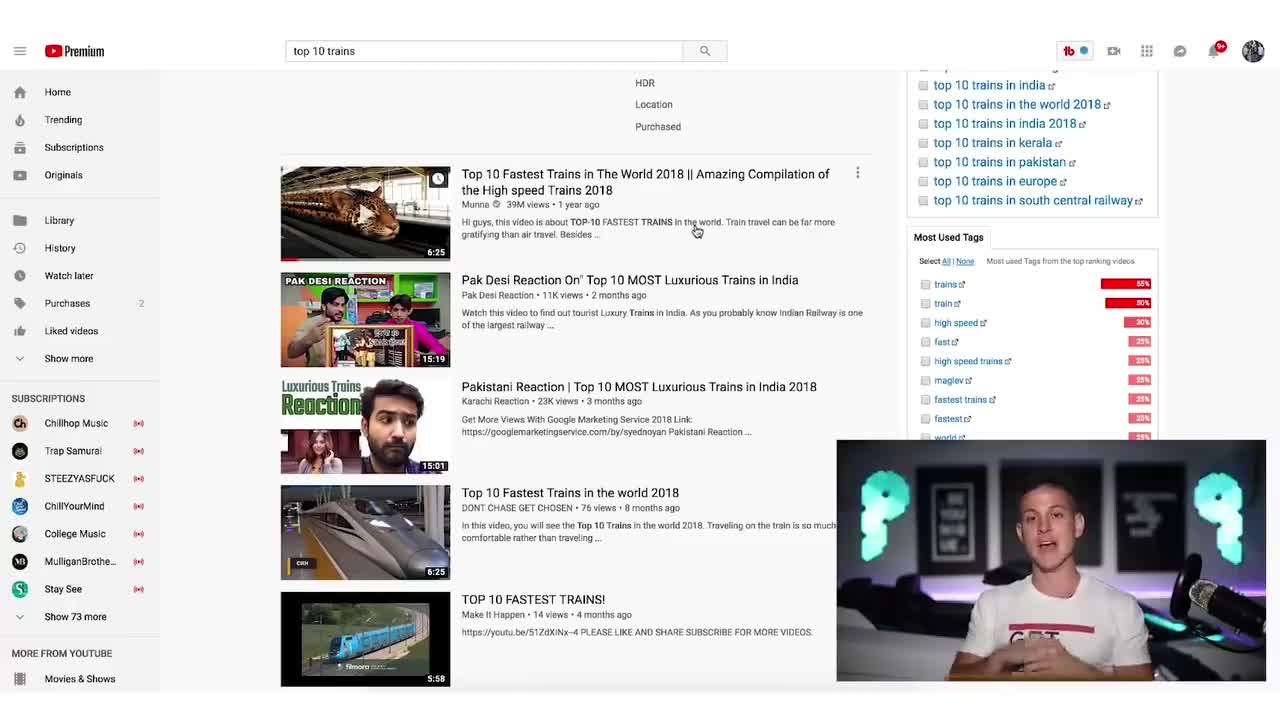1280x720 pixels.
Task: Open the 'fast' tag link
Action: pos(942,342)
